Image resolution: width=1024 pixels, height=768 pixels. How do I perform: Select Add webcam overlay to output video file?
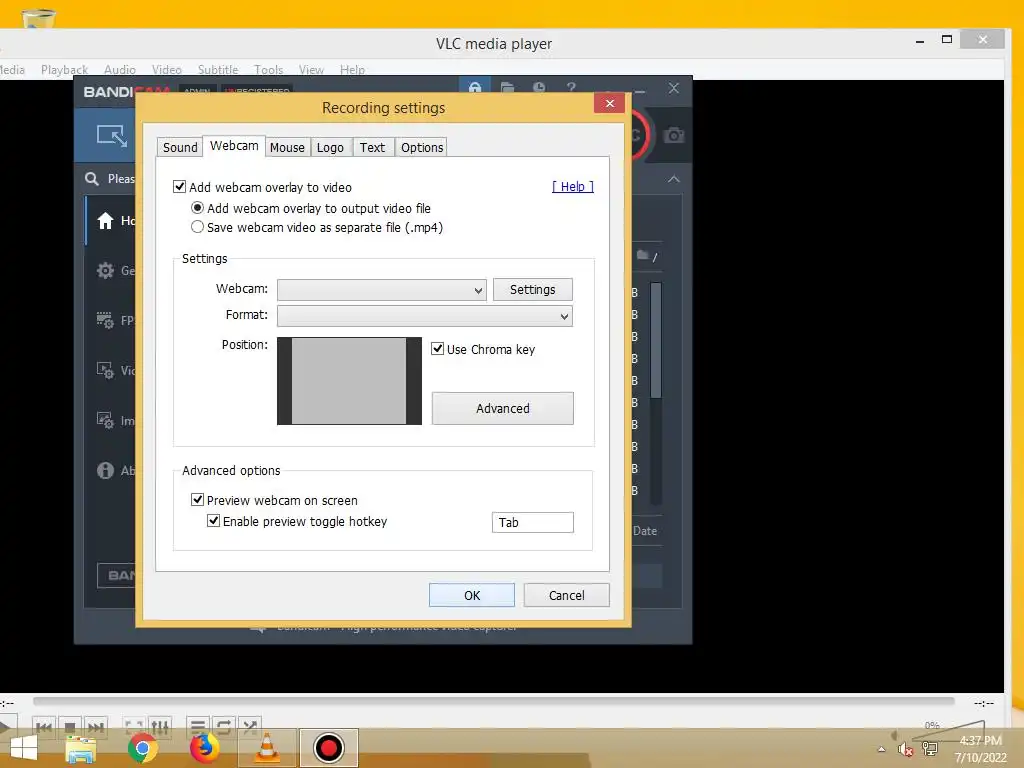pyautogui.click(x=197, y=208)
